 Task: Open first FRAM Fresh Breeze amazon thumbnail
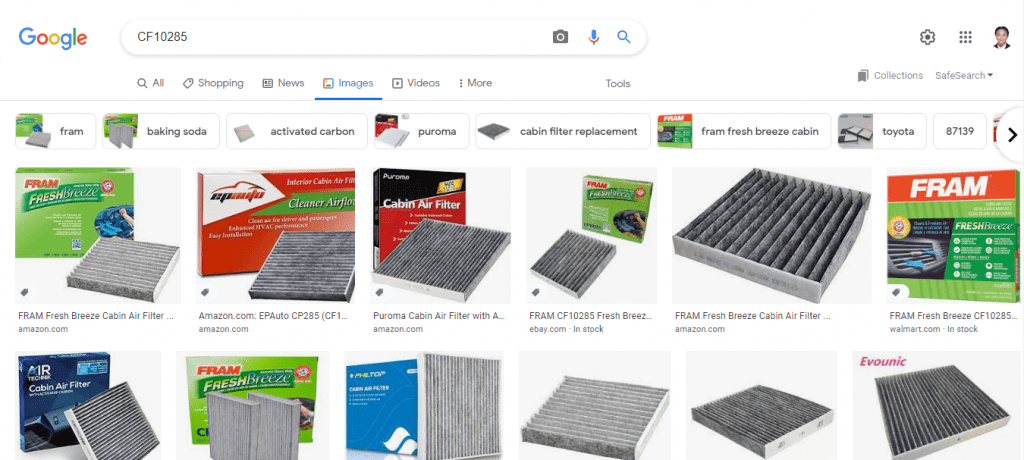pos(98,236)
